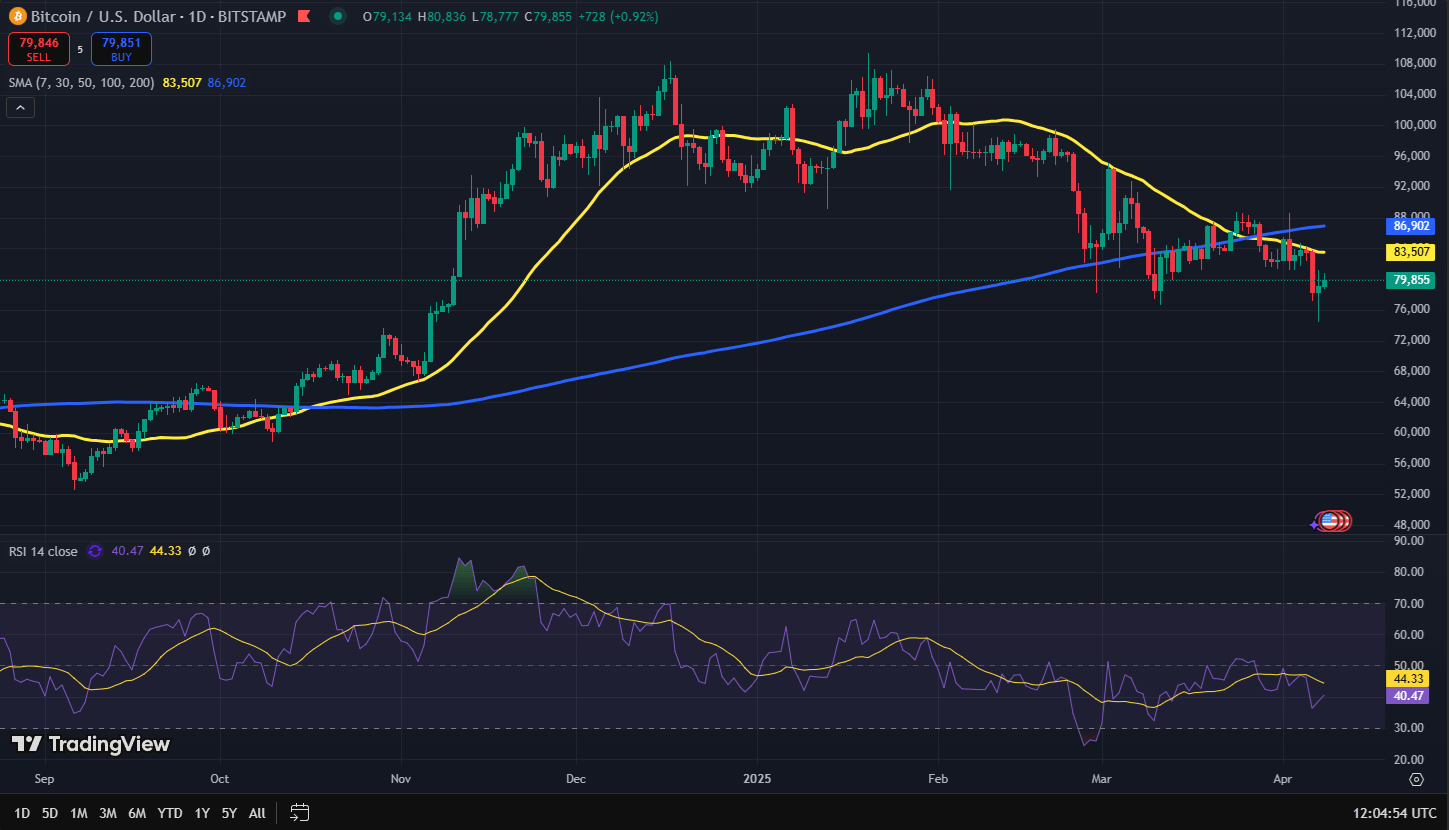1449x830 pixels.
Task: Click the Sep label on time axis
Action: [x=45, y=778]
